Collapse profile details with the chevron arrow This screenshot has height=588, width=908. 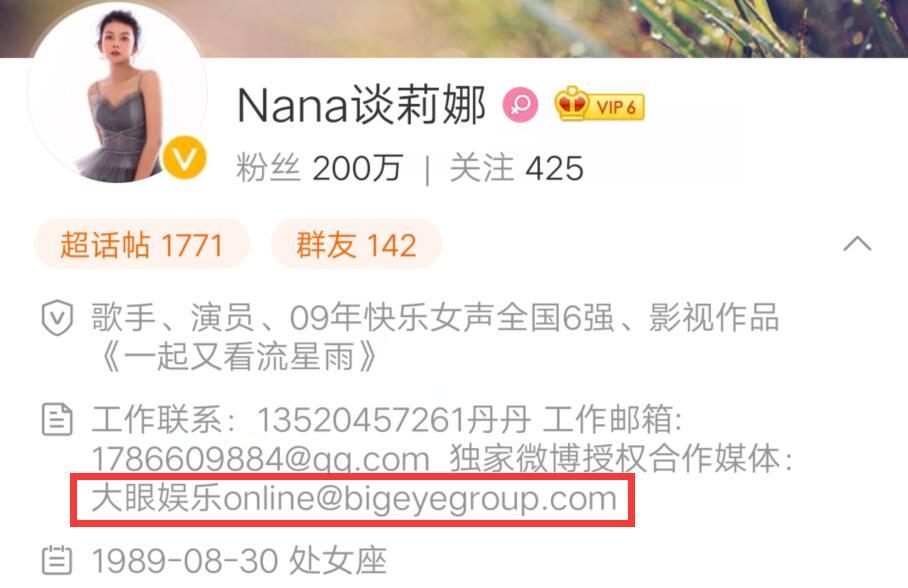(858, 244)
